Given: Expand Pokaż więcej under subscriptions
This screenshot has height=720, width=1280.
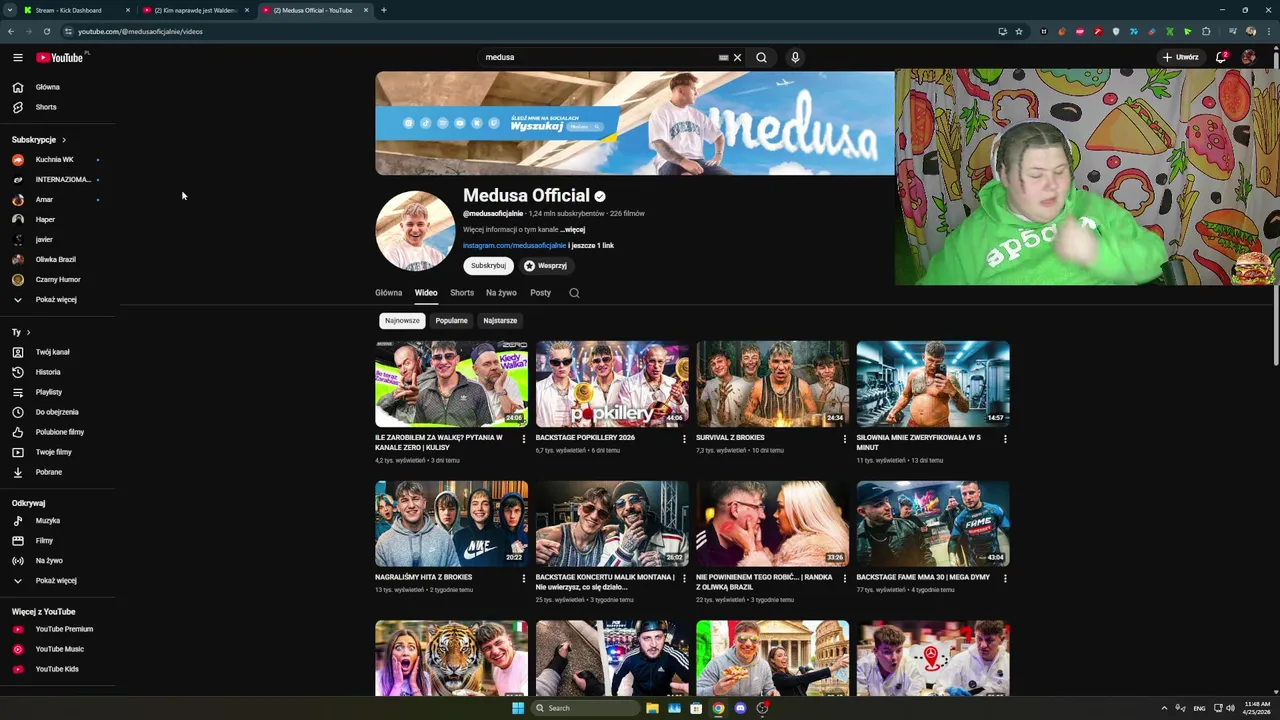Looking at the screenshot, I should click(x=57, y=300).
